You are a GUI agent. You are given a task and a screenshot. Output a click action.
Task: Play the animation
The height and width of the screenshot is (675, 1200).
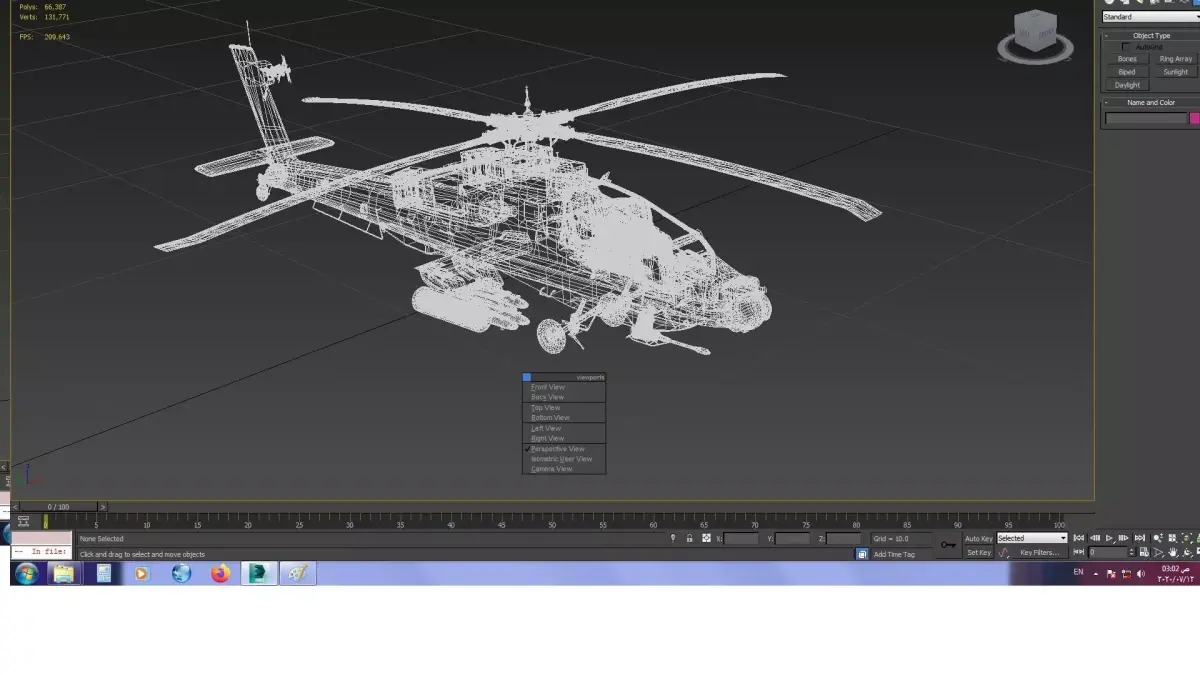point(1109,538)
